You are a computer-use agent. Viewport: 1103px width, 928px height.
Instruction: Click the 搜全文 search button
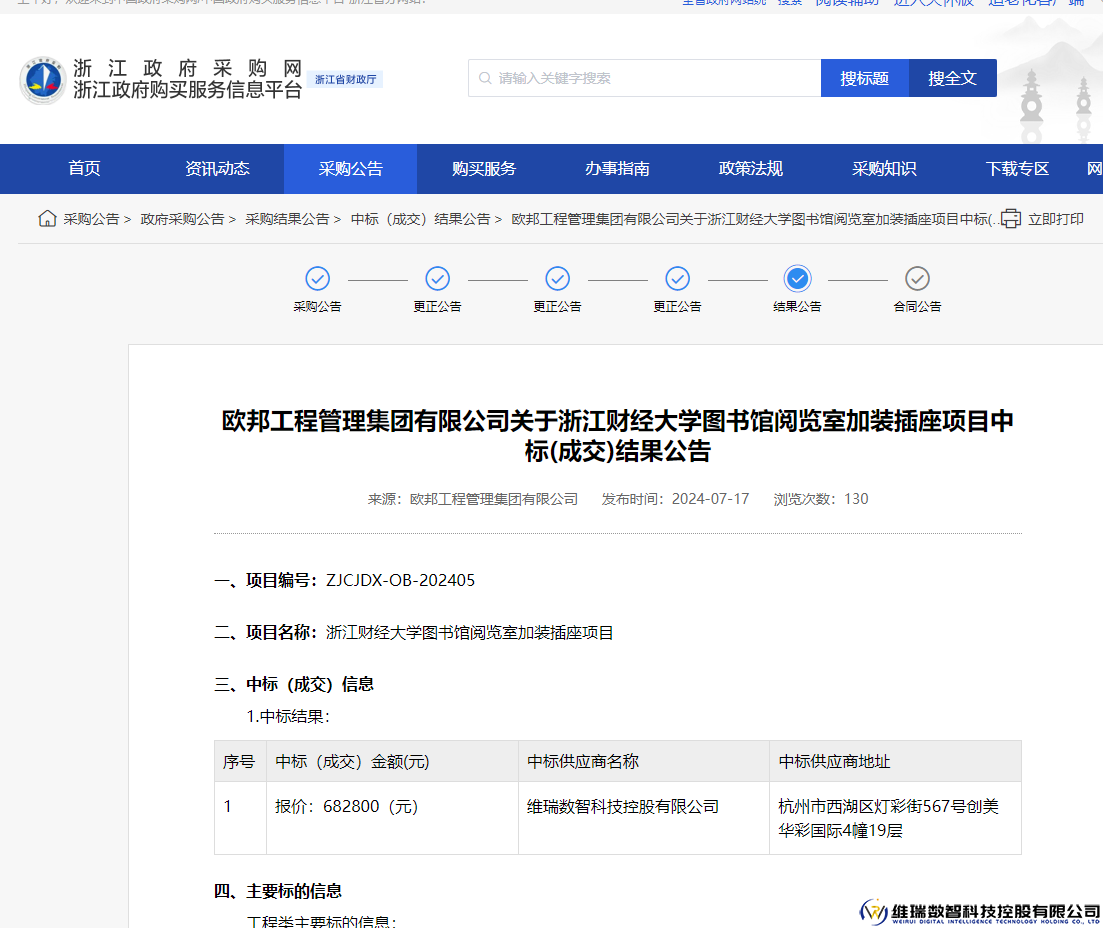pyautogui.click(x=952, y=78)
